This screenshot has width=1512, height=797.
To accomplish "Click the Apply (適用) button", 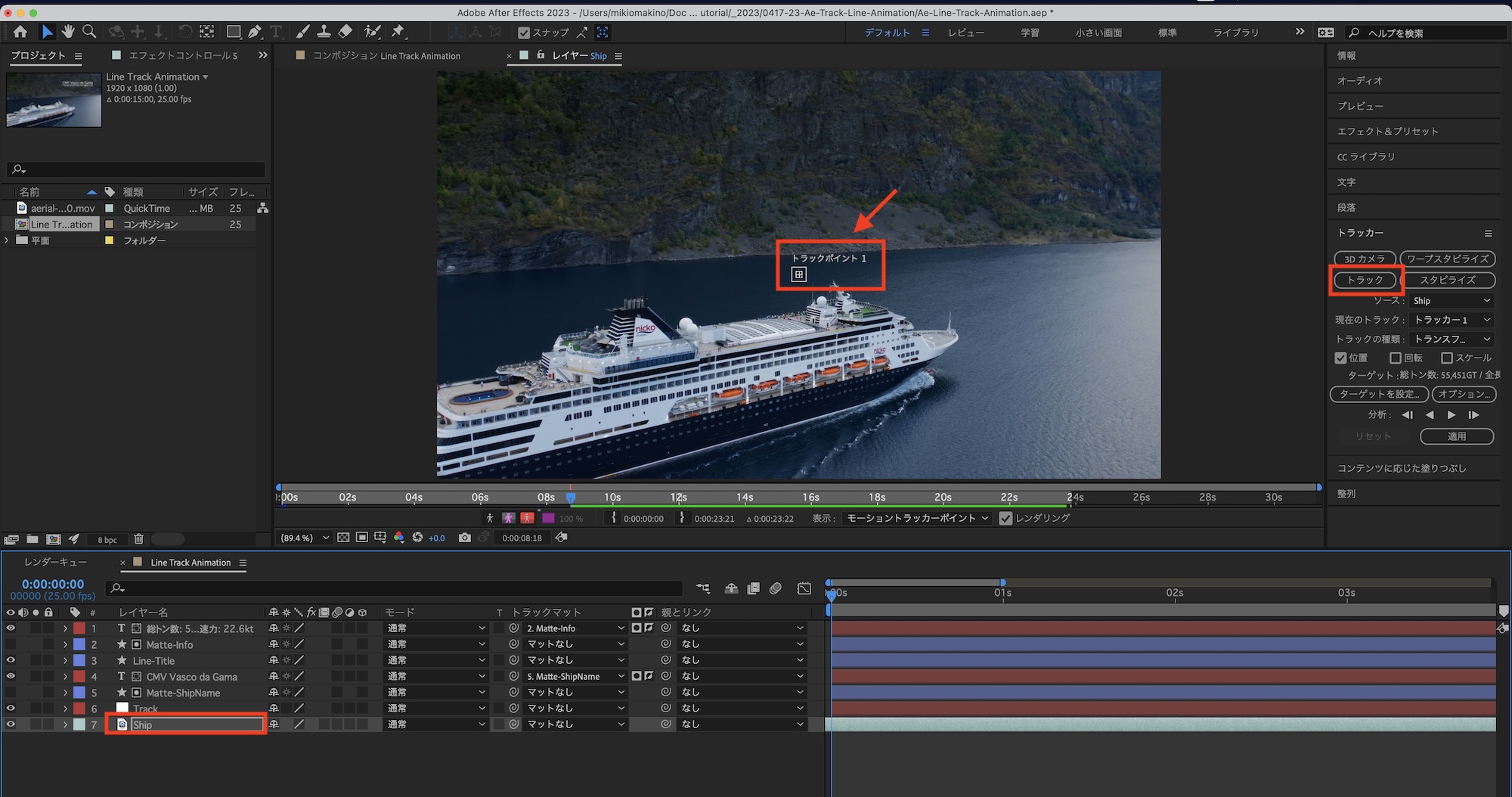I will 1456,436.
